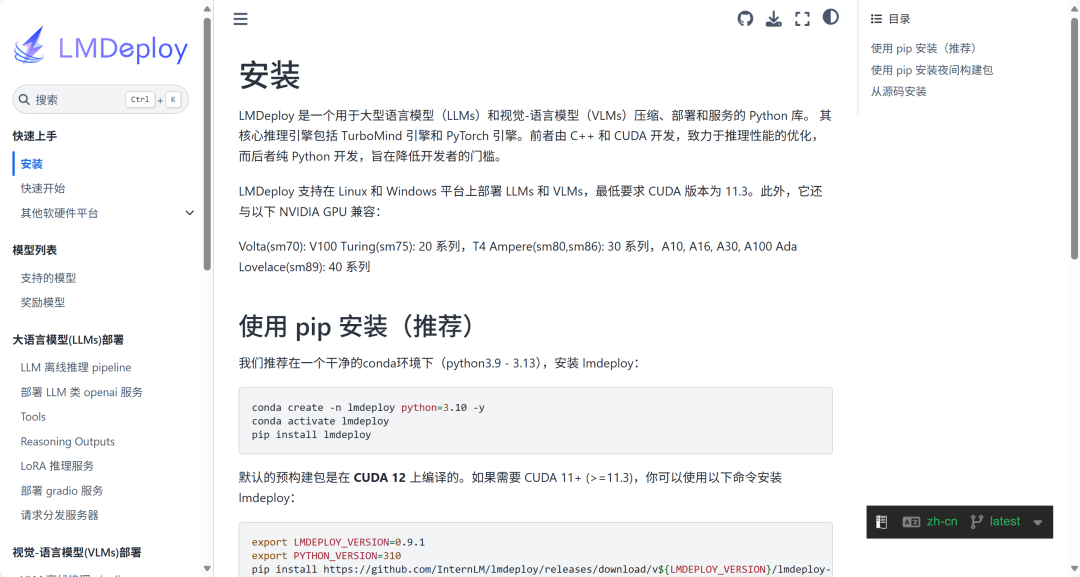Open 部署 LLM 类 openai 服务 page
This screenshot has width=1080, height=577.
(81, 392)
